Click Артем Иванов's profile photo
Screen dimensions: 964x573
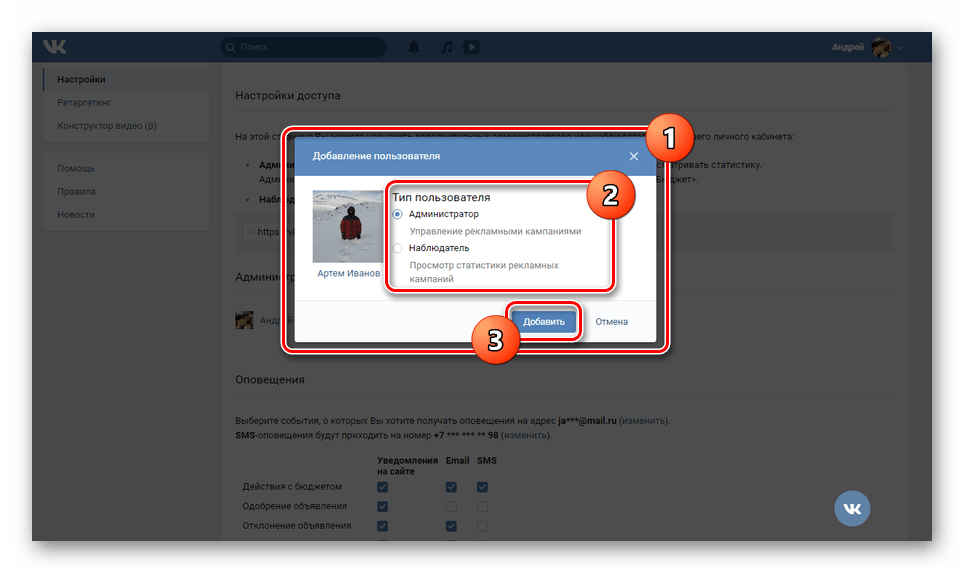coord(348,226)
